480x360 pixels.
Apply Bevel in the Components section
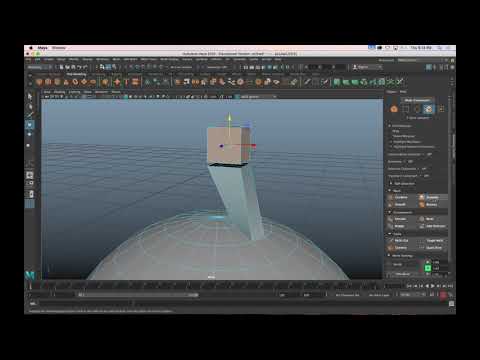(432, 219)
